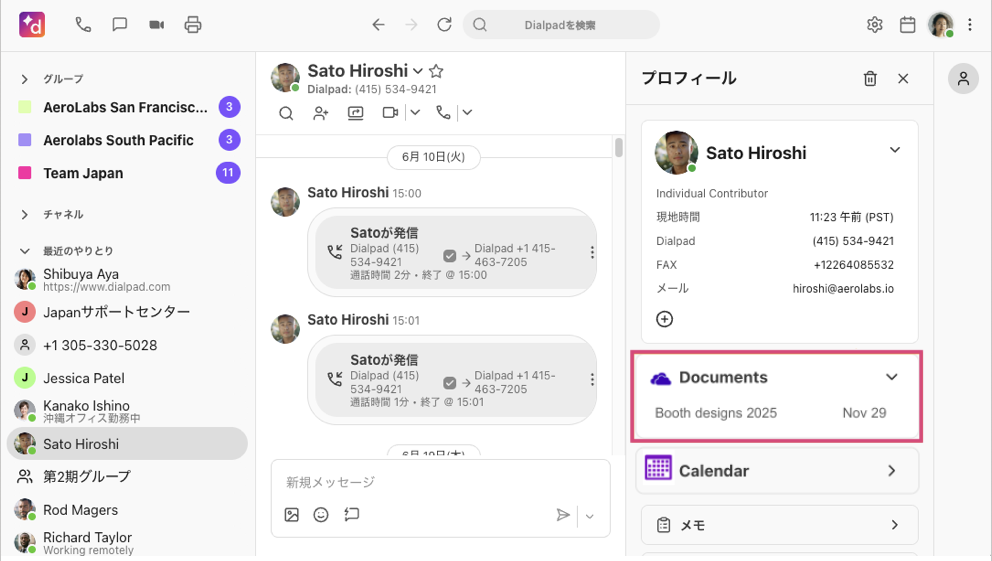Star Sato Hiroshi as a favorite

click(436, 71)
